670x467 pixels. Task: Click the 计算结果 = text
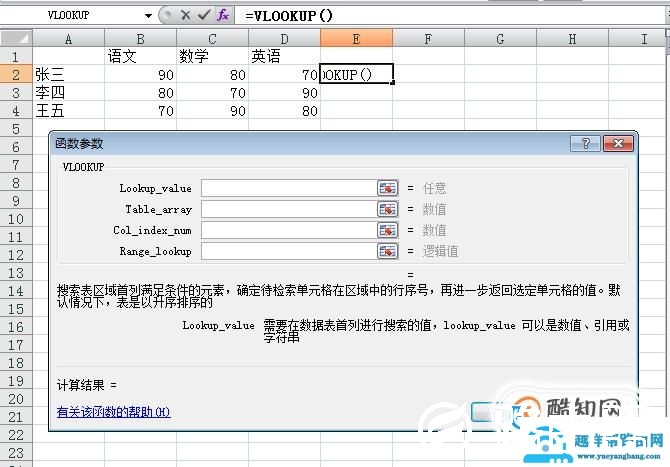click(x=87, y=385)
